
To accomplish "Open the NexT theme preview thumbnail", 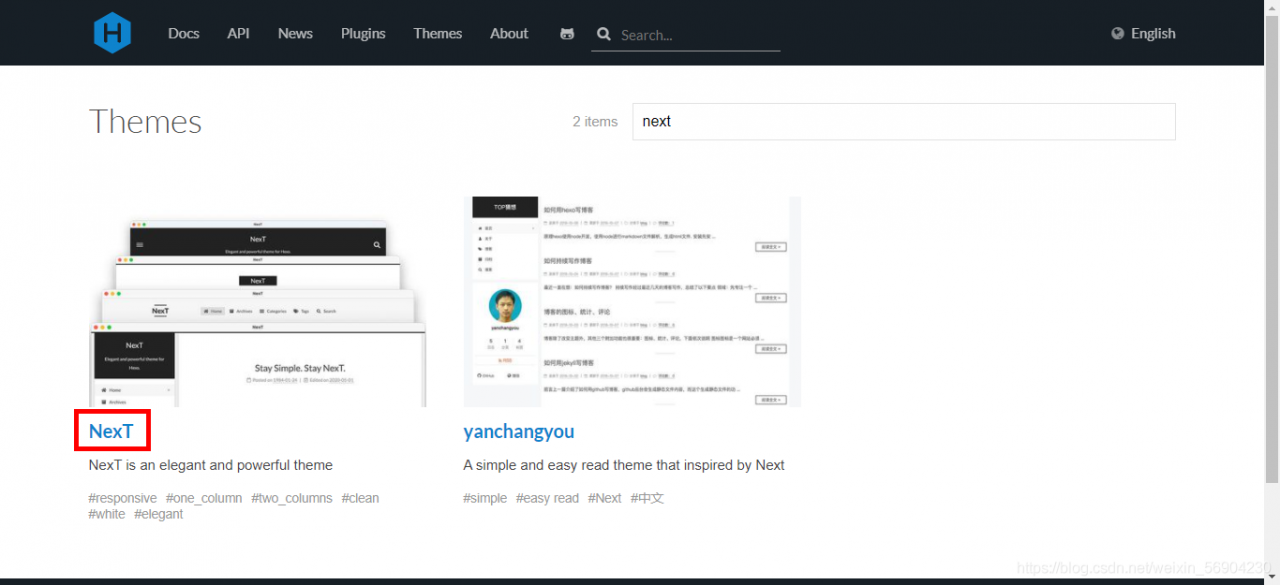I will coord(258,302).
